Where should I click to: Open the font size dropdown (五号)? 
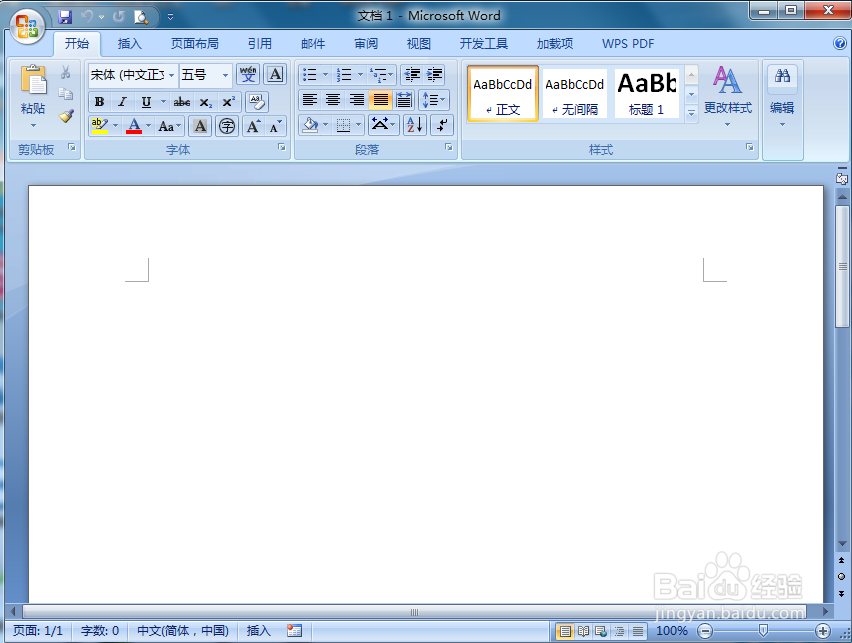225,75
